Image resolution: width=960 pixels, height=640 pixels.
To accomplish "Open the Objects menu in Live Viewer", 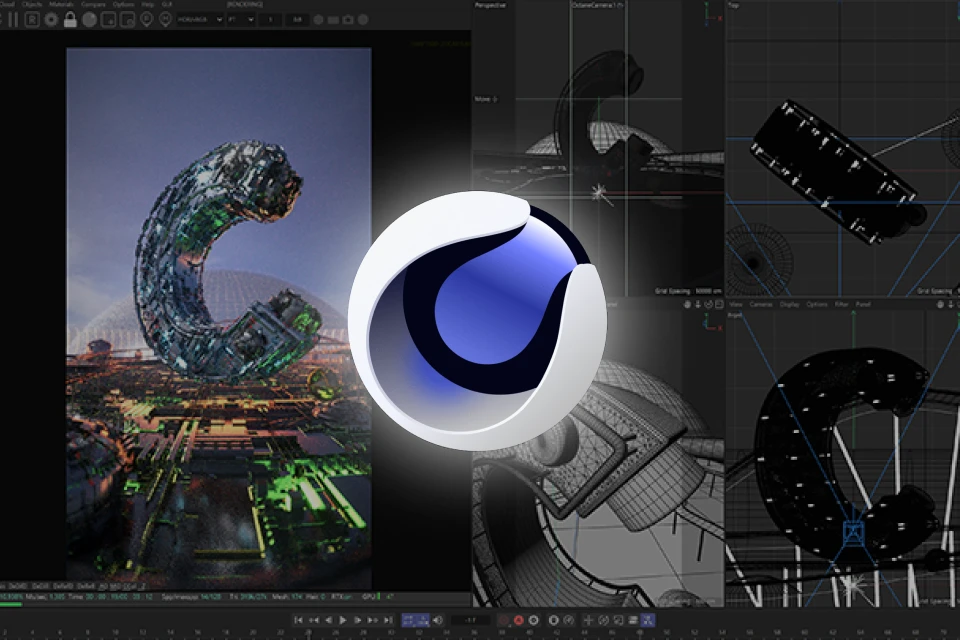I will tap(32, 4).
